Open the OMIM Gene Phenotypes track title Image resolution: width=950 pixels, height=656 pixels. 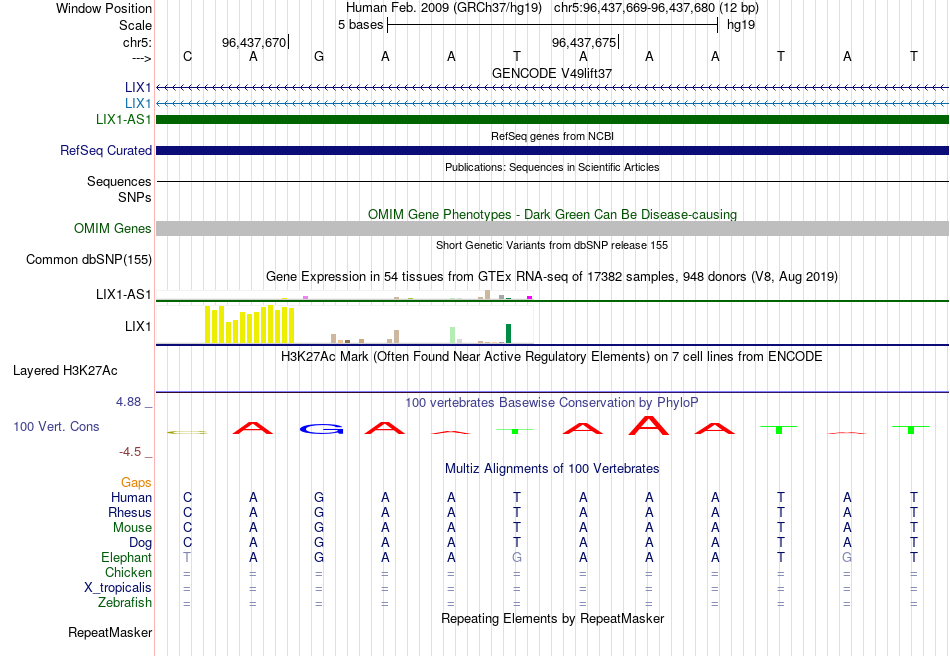pos(553,214)
